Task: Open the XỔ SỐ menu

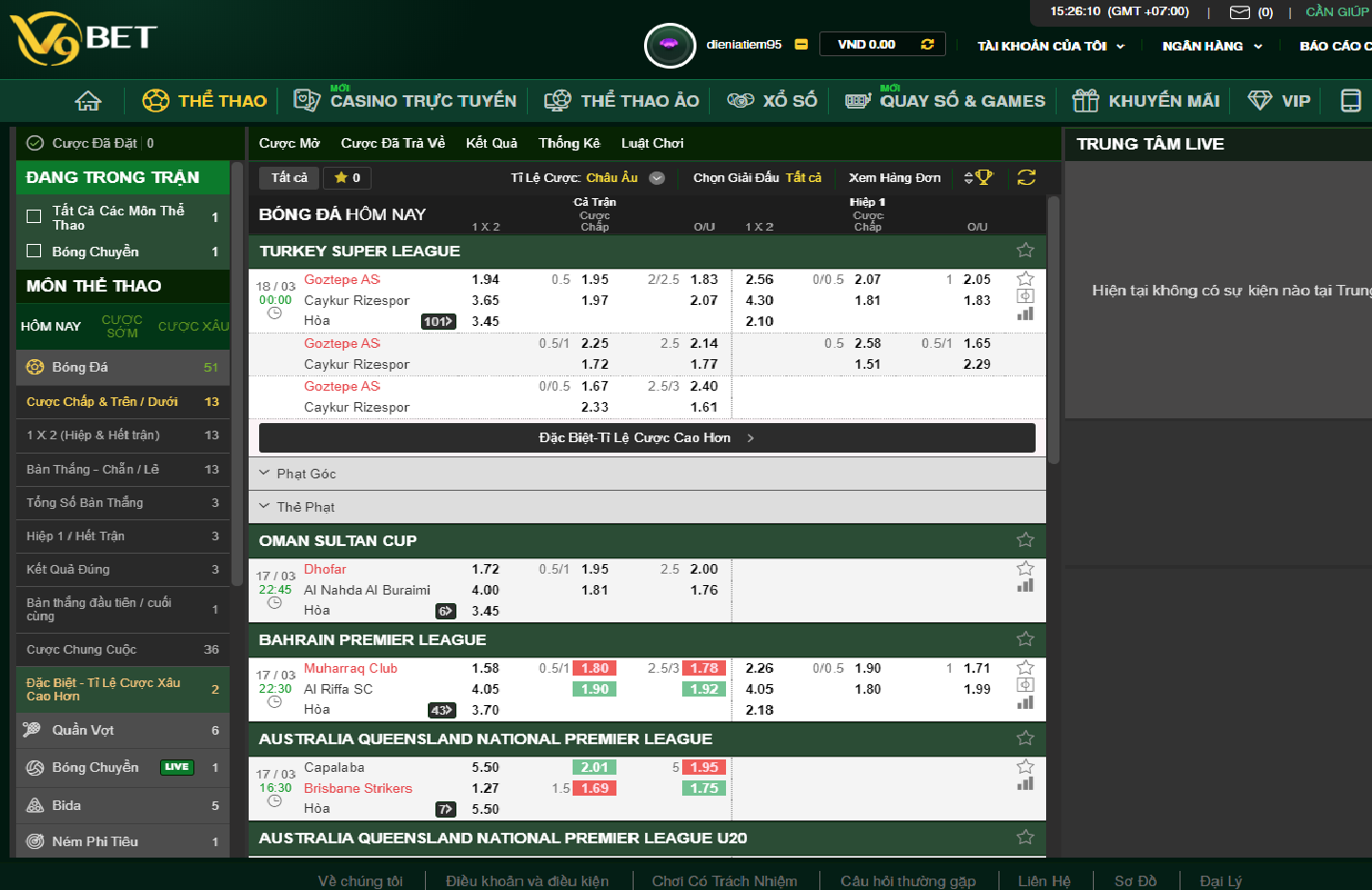Action: click(x=773, y=101)
